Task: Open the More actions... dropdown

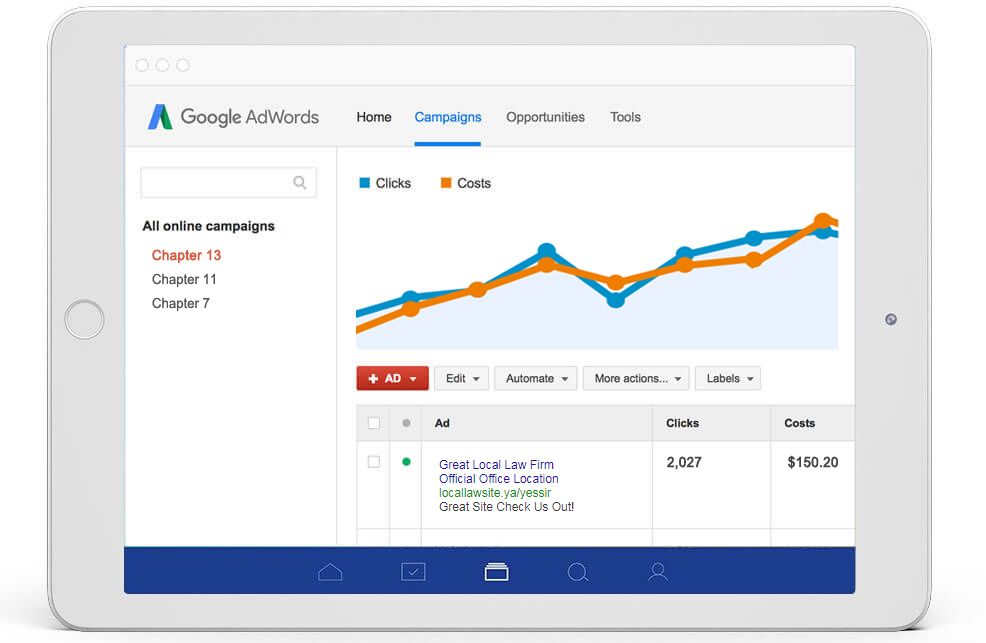Action: (636, 378)
